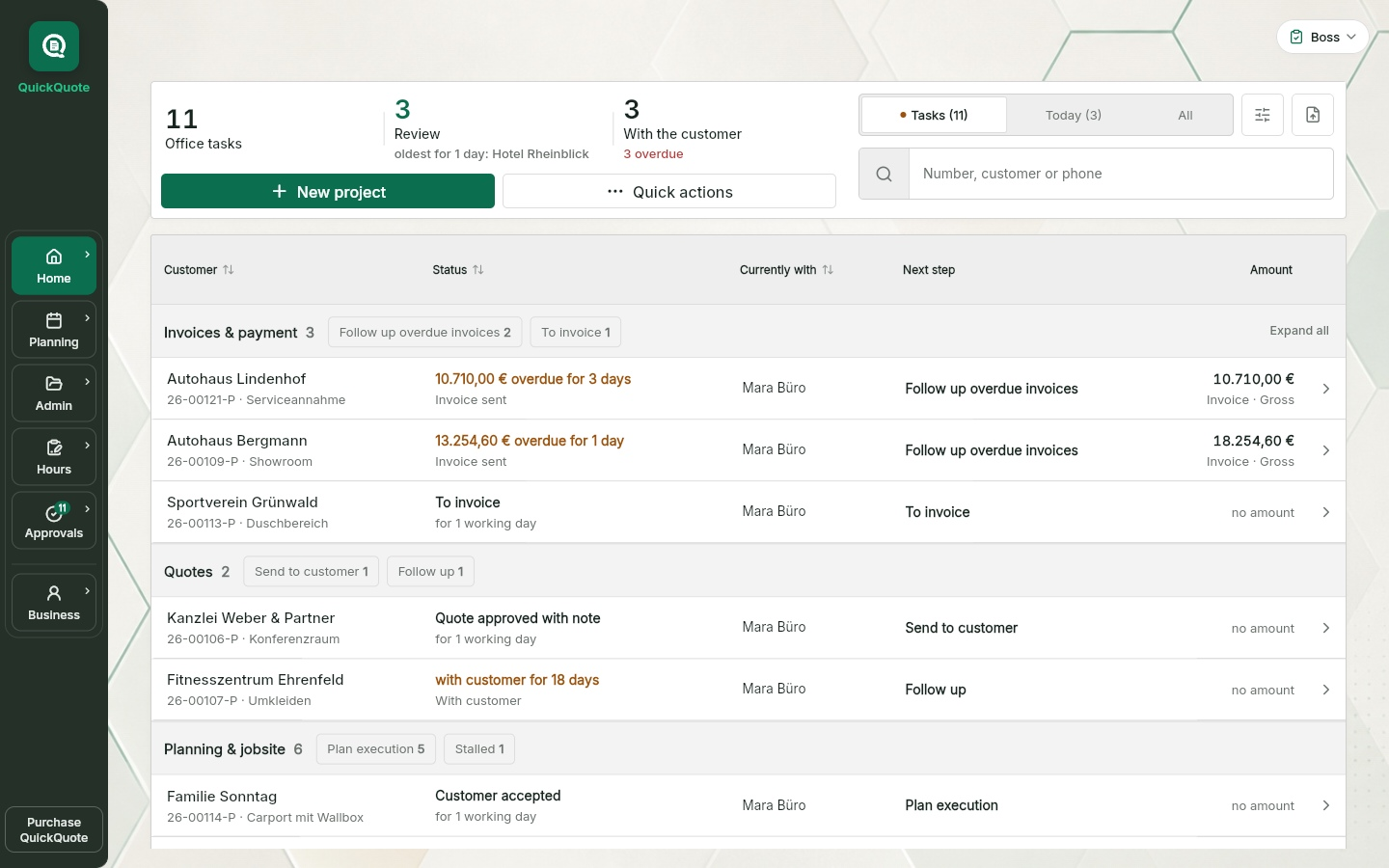Open the Hours tracking section
This screenshot has width=1389, height=868.
click(54, 456)
